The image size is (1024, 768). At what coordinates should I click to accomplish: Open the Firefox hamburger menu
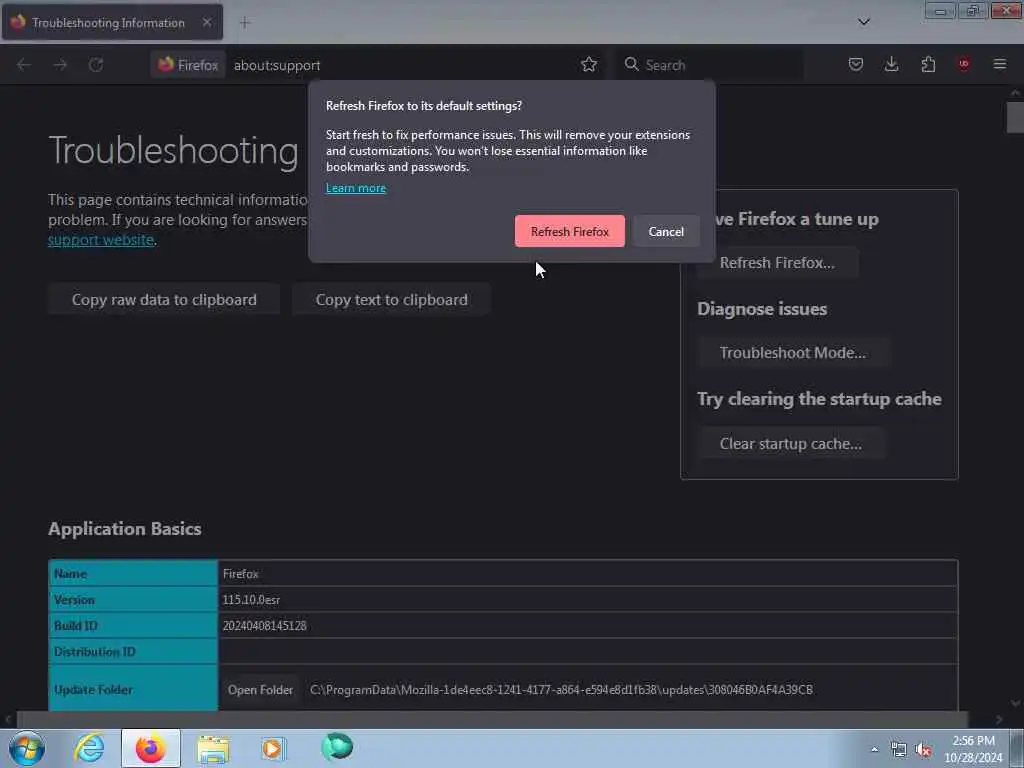(999, 64)
